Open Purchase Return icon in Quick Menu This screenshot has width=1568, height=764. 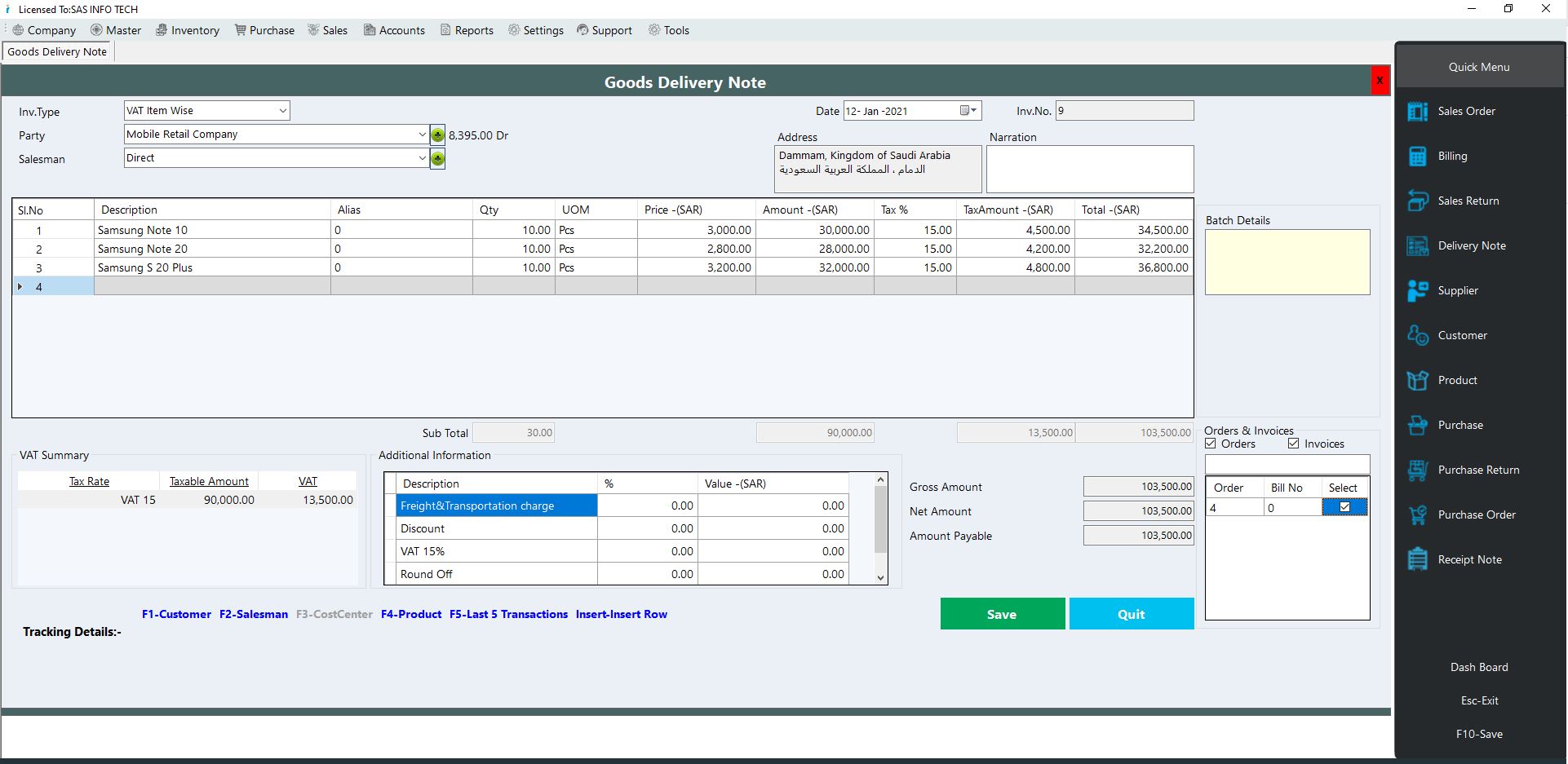coord(1418,470)
